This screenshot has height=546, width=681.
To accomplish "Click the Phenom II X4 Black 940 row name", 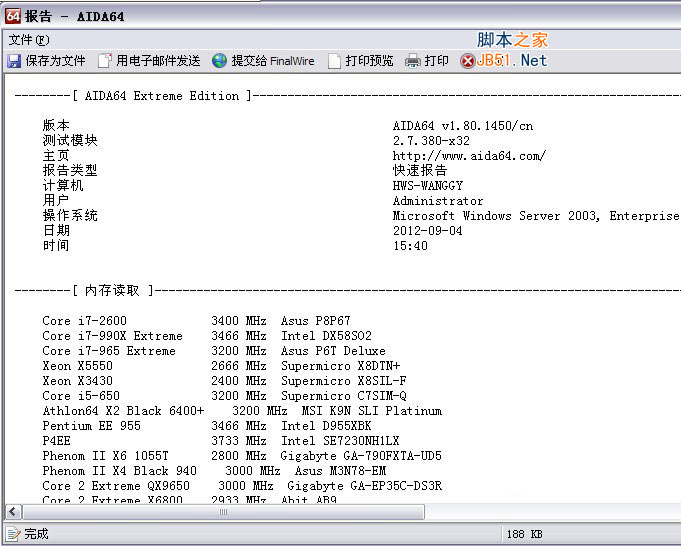I will pos(119,470).
